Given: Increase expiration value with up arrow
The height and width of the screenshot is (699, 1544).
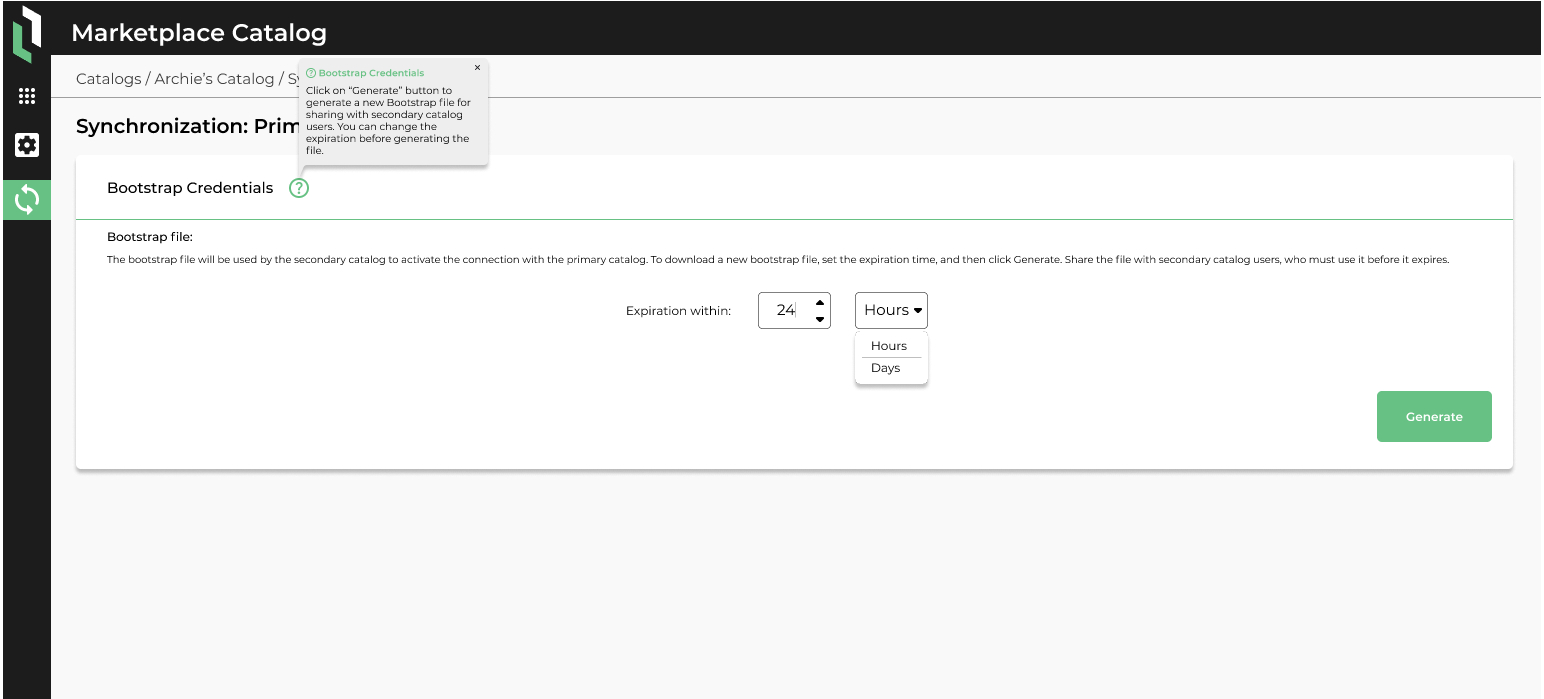Looking at the screenshot, I should [820, 302].
